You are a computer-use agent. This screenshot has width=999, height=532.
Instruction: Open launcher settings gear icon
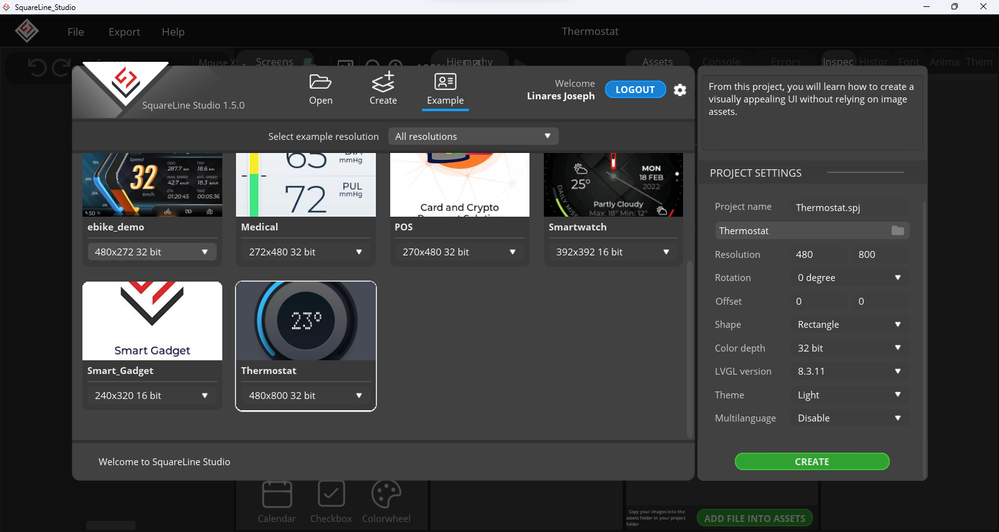pos(680,90)
